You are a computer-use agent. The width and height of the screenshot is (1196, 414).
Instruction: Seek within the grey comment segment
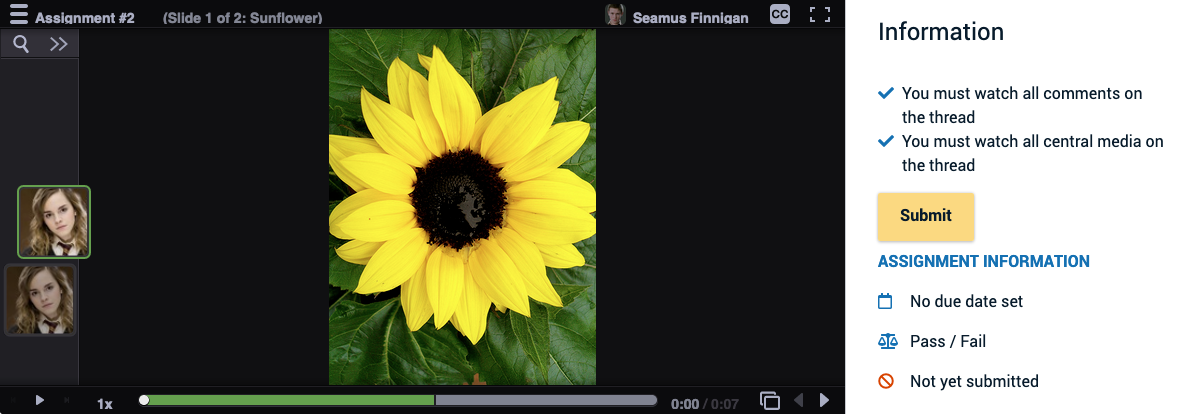point(546,400)
